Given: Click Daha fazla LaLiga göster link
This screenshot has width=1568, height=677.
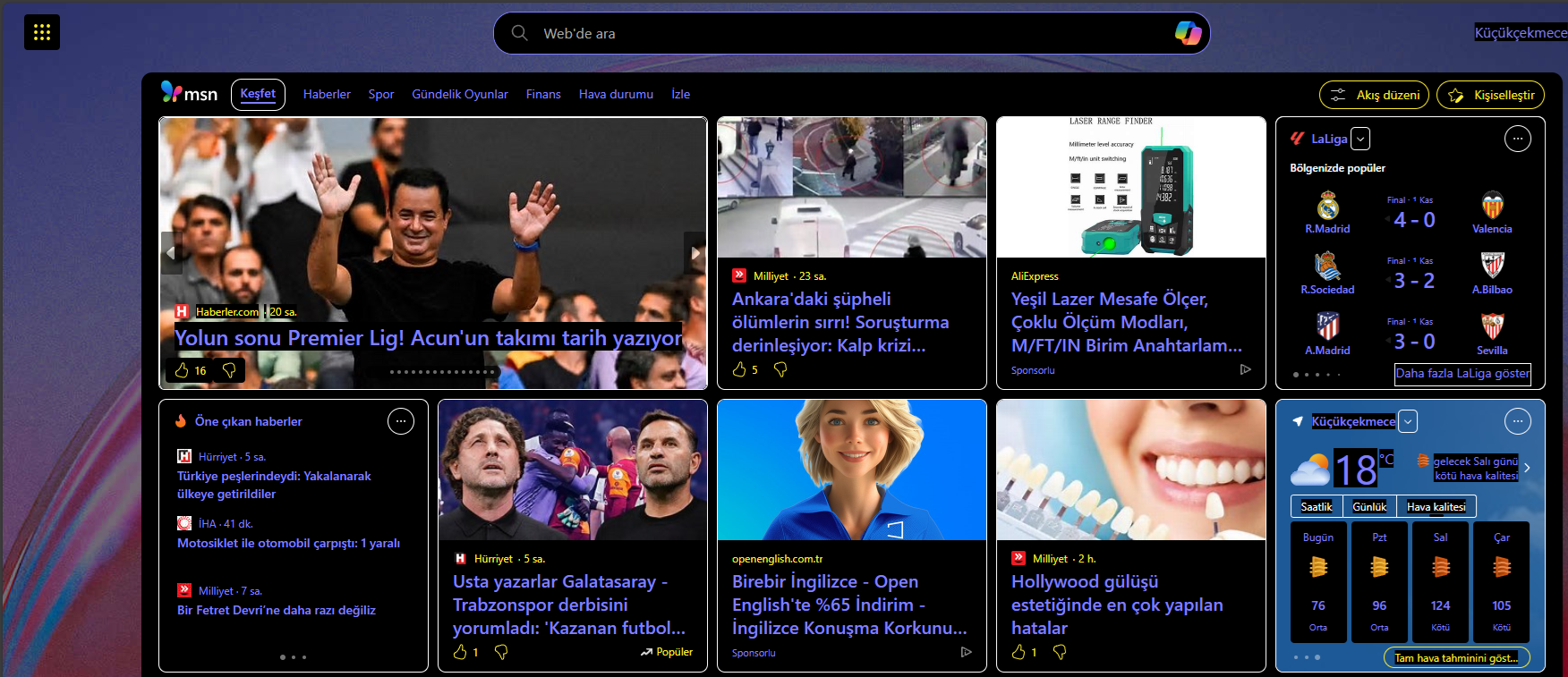Looking at the screenshot, I should point(1463,374).
